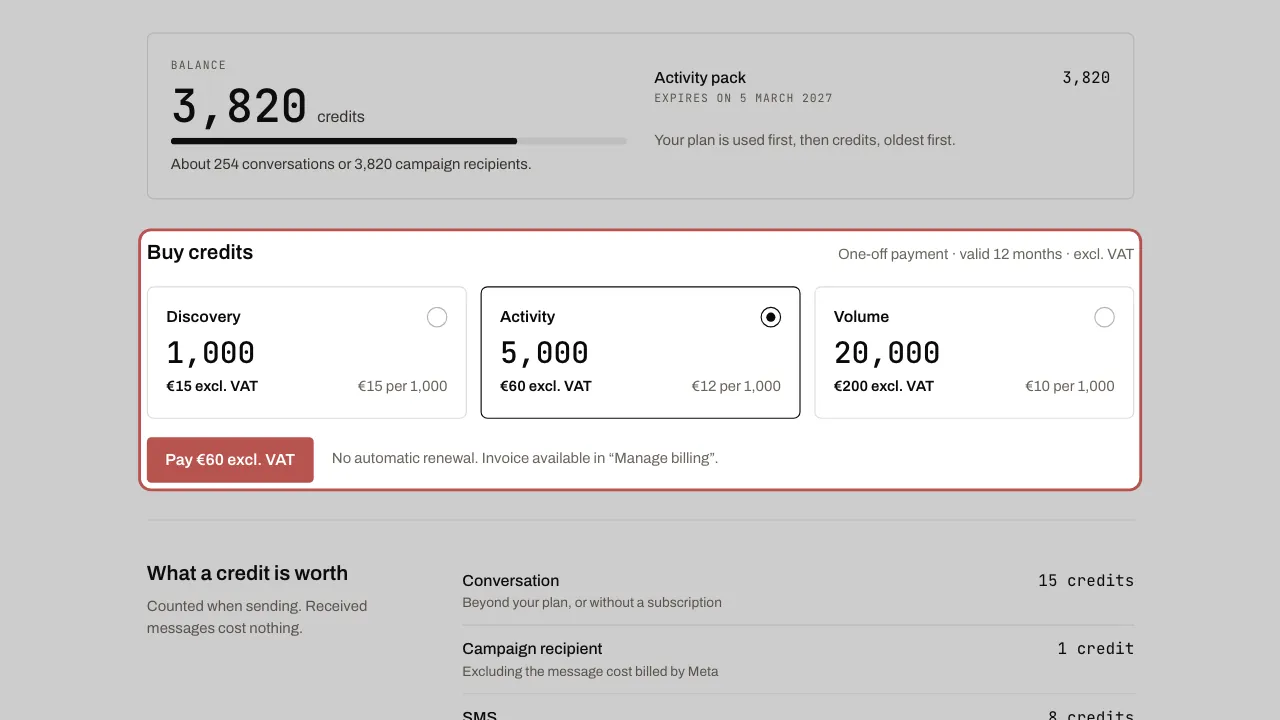The image size is (1280, 720).
Task: Click the No automatic renewal notice
Action: click(525, 459)
